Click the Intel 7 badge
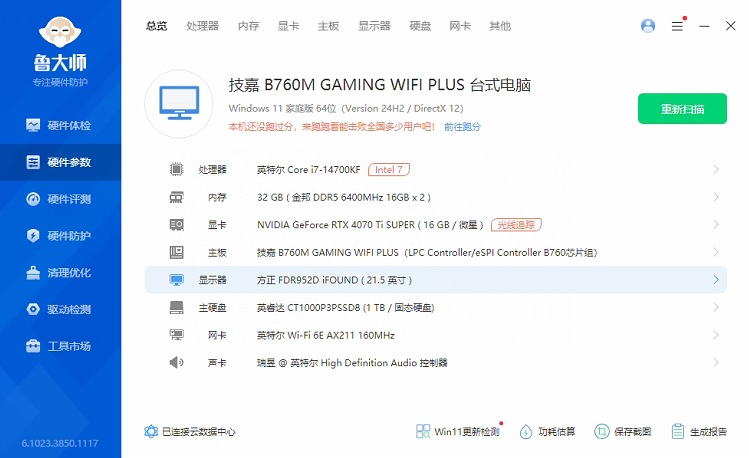Image resolution: width=749 pixels, height=458 pixels. click(388, 170)
